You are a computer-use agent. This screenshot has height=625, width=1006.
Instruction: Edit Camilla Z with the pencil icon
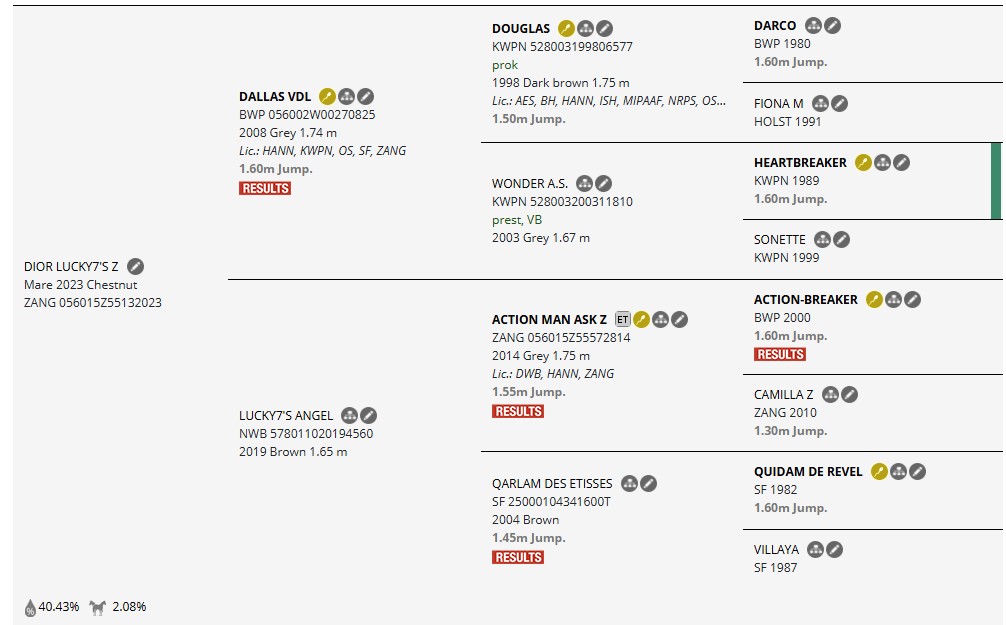pyautogui.click(x=849, y=395)
